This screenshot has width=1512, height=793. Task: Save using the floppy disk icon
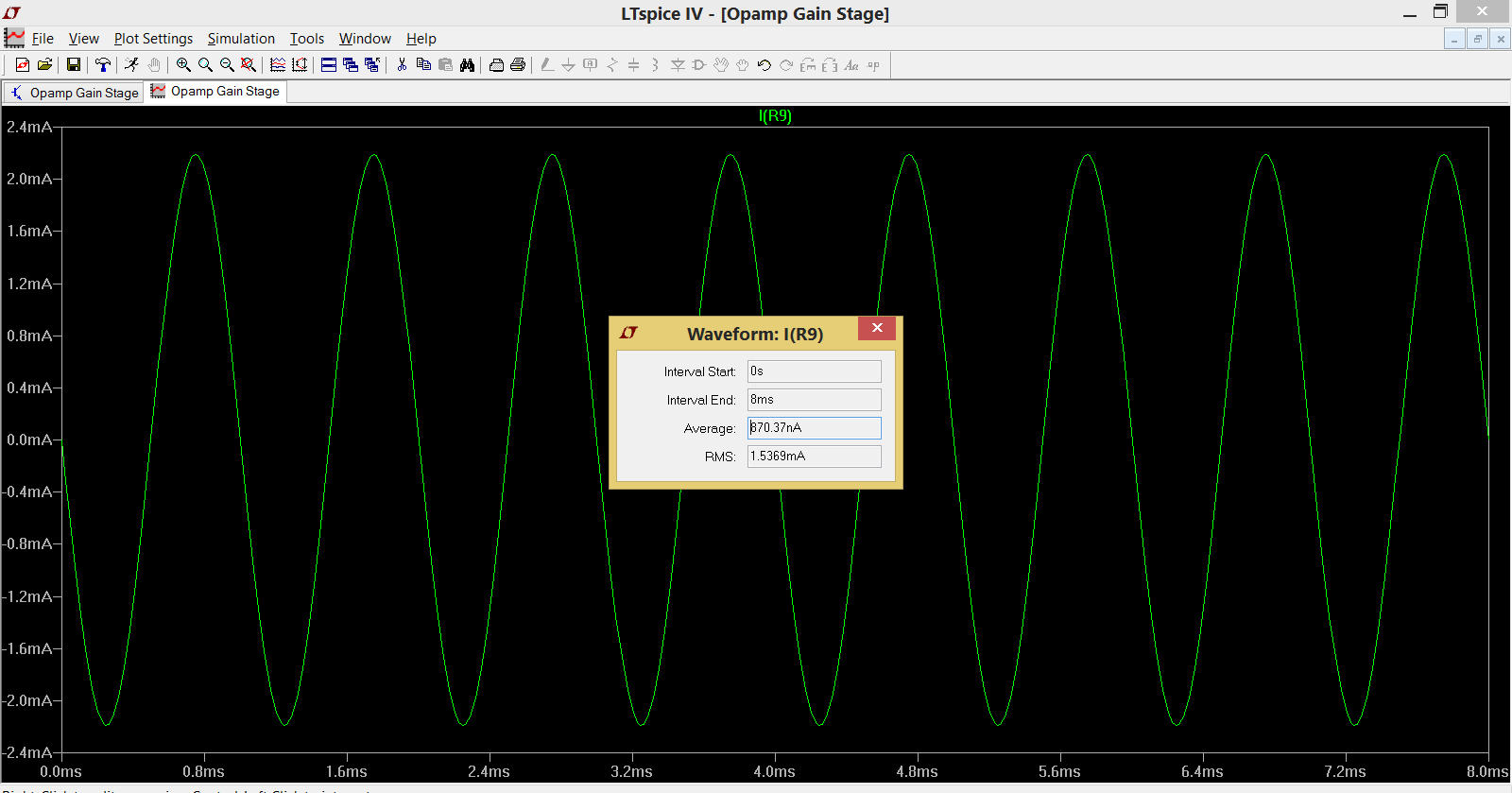(x=74, y=64)
